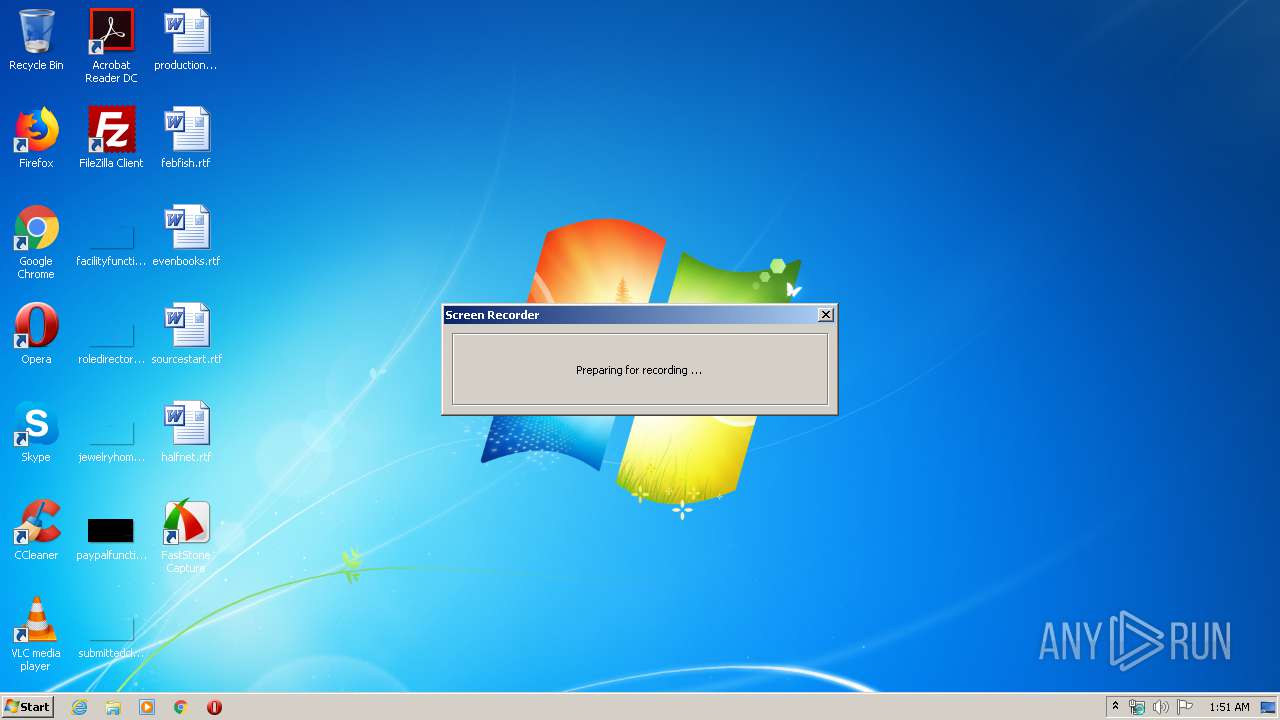Click the 'Preparing for recording ...' message
Viewport: 1280px width, 720px height.
[639, 370]
